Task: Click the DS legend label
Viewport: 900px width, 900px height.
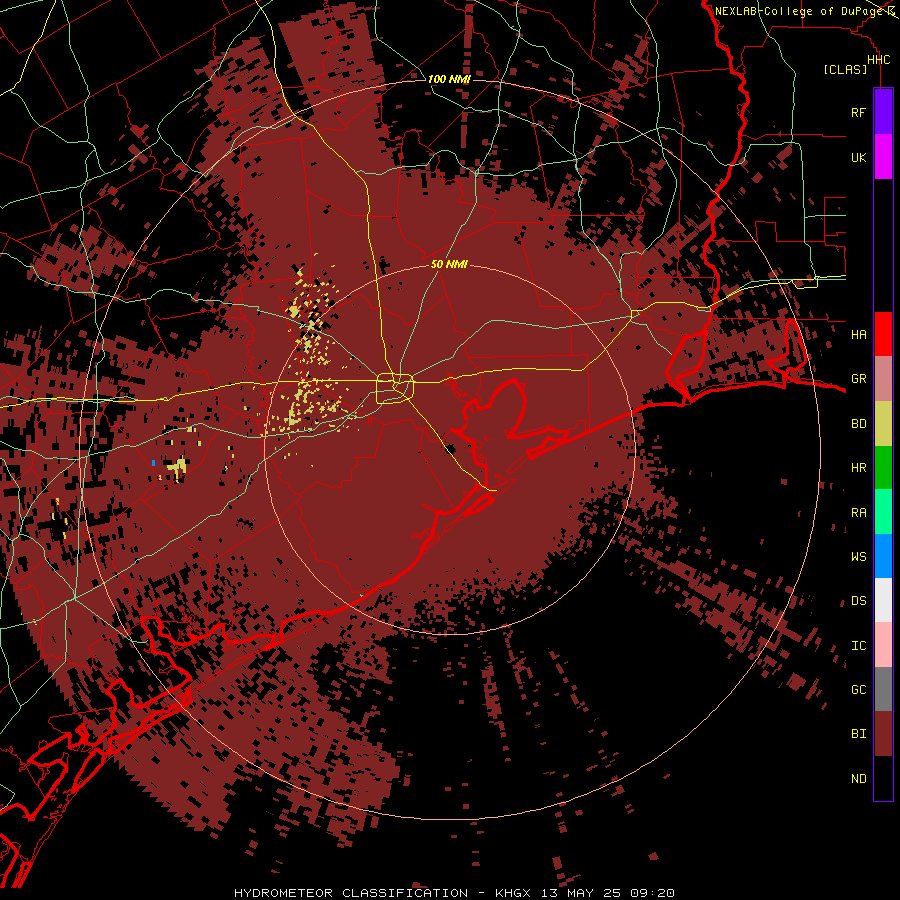Action: [858, 601]
